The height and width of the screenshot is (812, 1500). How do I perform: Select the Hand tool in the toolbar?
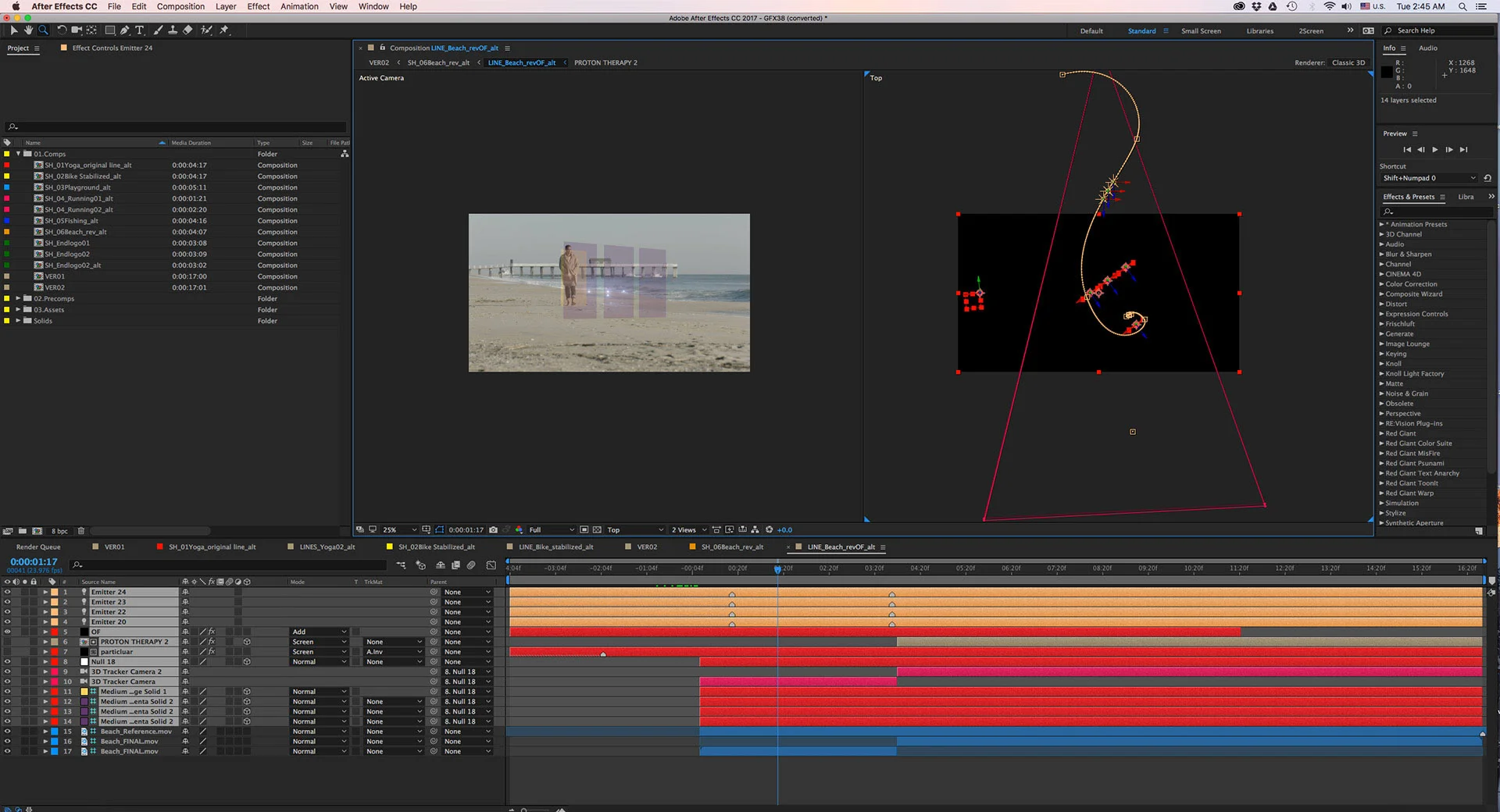click(x=28, y=30)
